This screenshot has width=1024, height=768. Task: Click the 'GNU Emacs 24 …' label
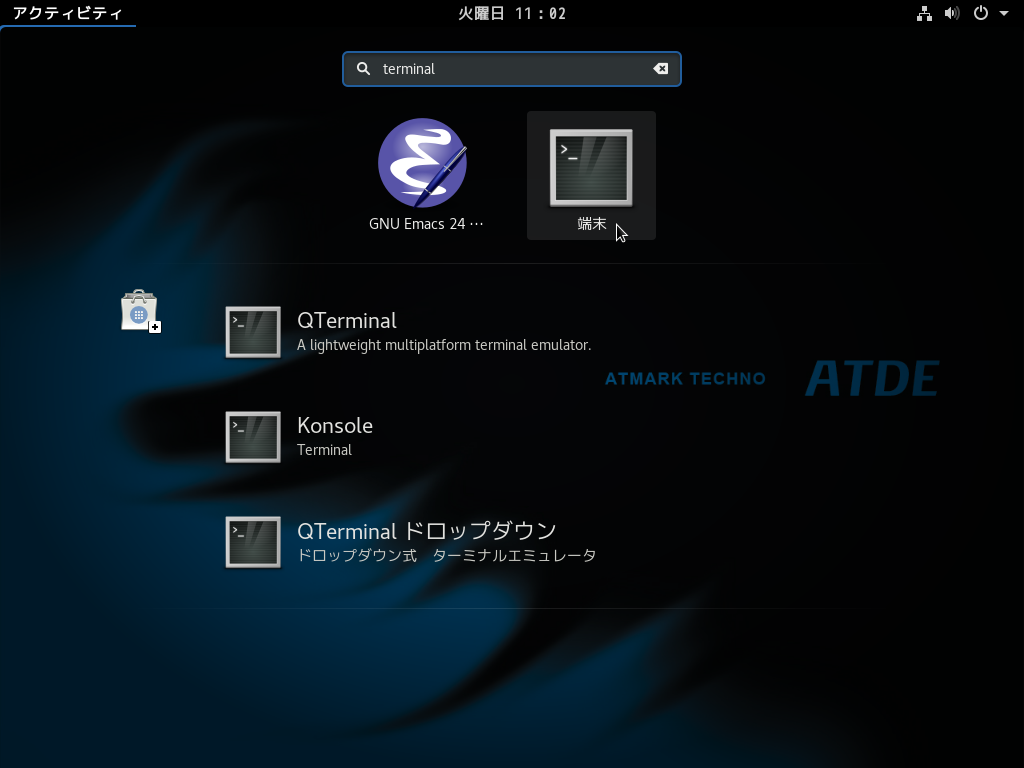coord(426,224)
